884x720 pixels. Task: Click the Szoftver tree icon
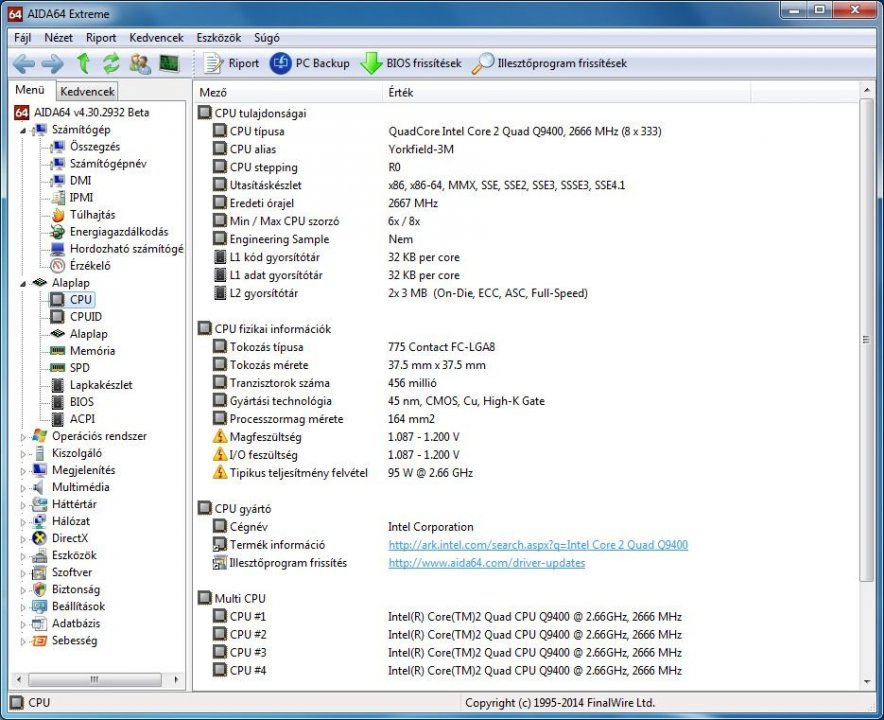(x=39, y=572)
